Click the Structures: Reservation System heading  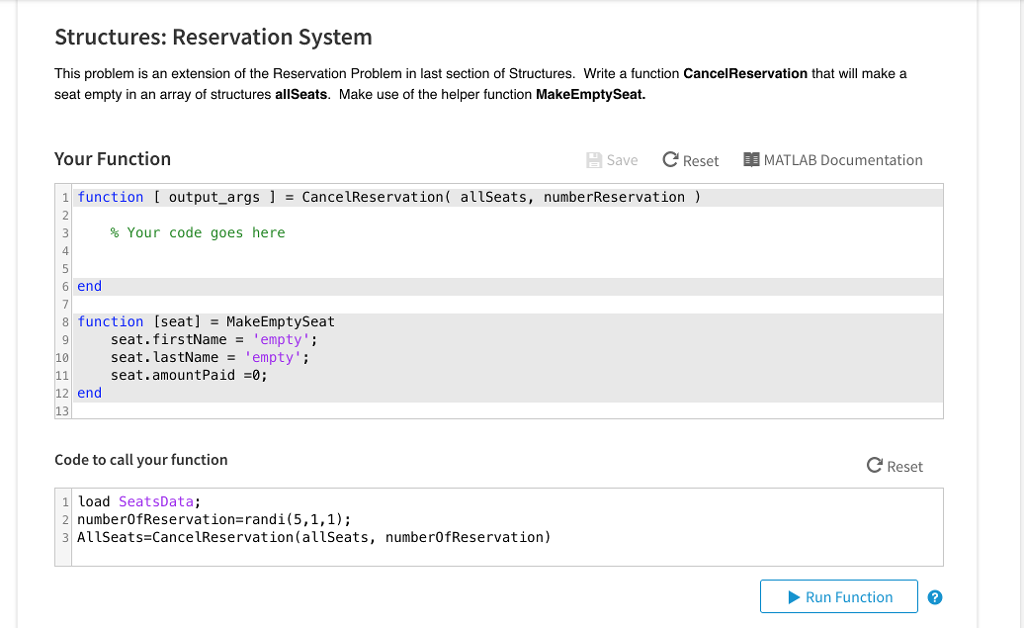pos(212,36)
